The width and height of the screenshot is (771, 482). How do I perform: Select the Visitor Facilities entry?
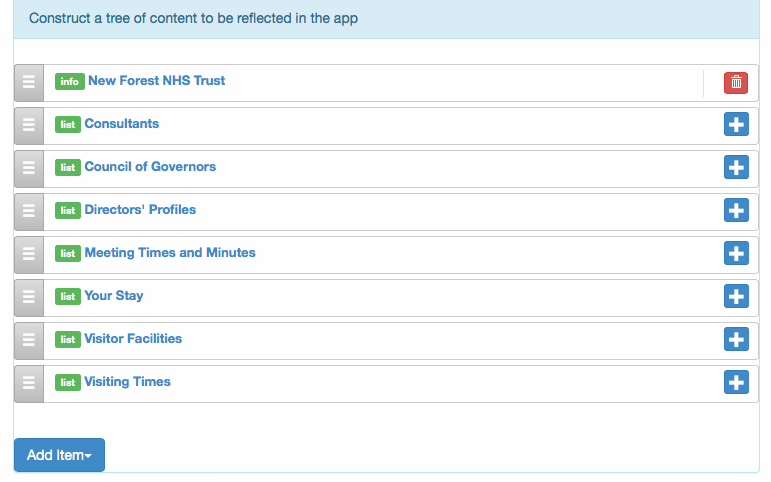[x=133, y=338]
